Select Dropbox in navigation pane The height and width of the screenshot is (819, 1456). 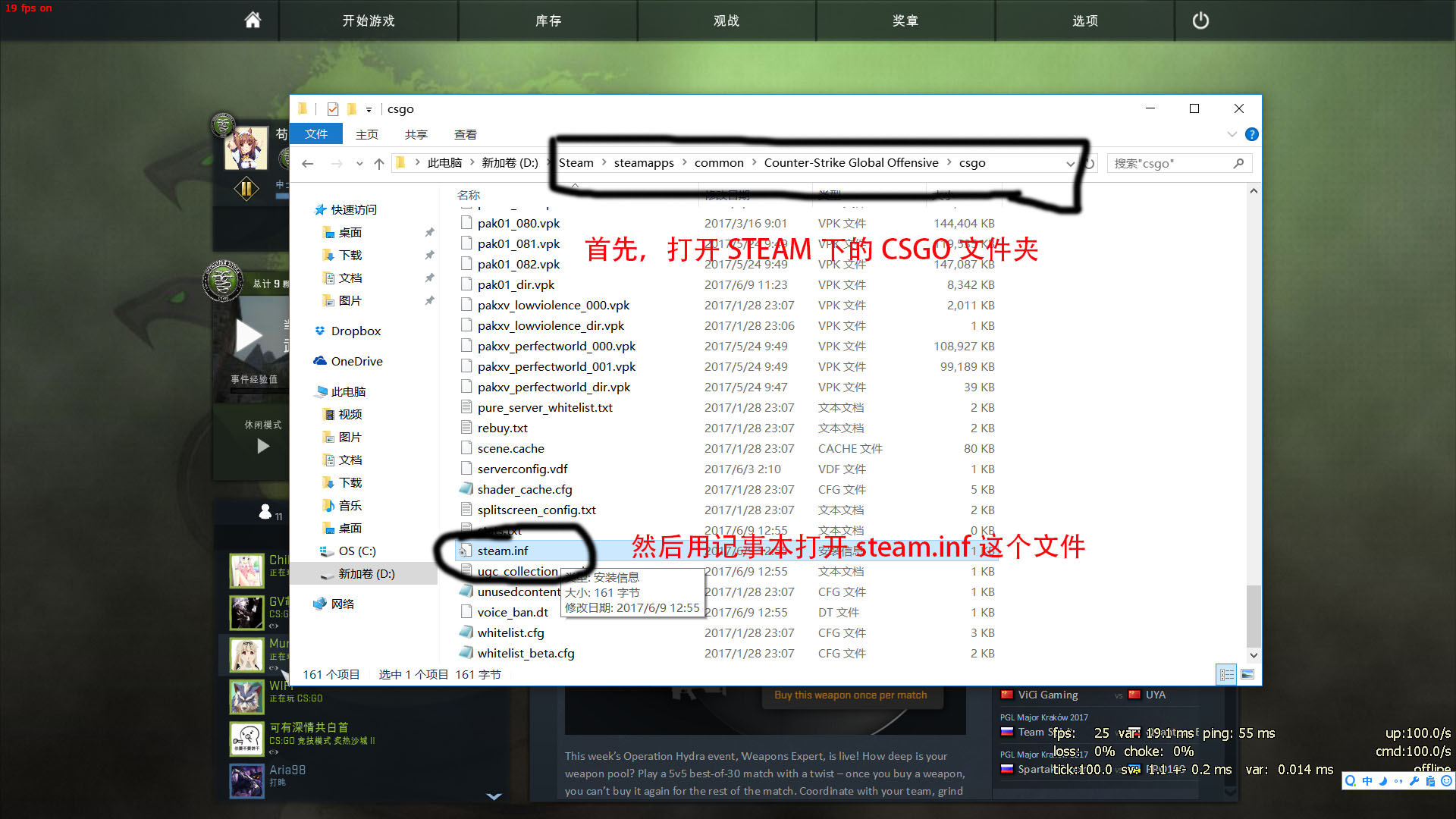click(x=356, y=331)
